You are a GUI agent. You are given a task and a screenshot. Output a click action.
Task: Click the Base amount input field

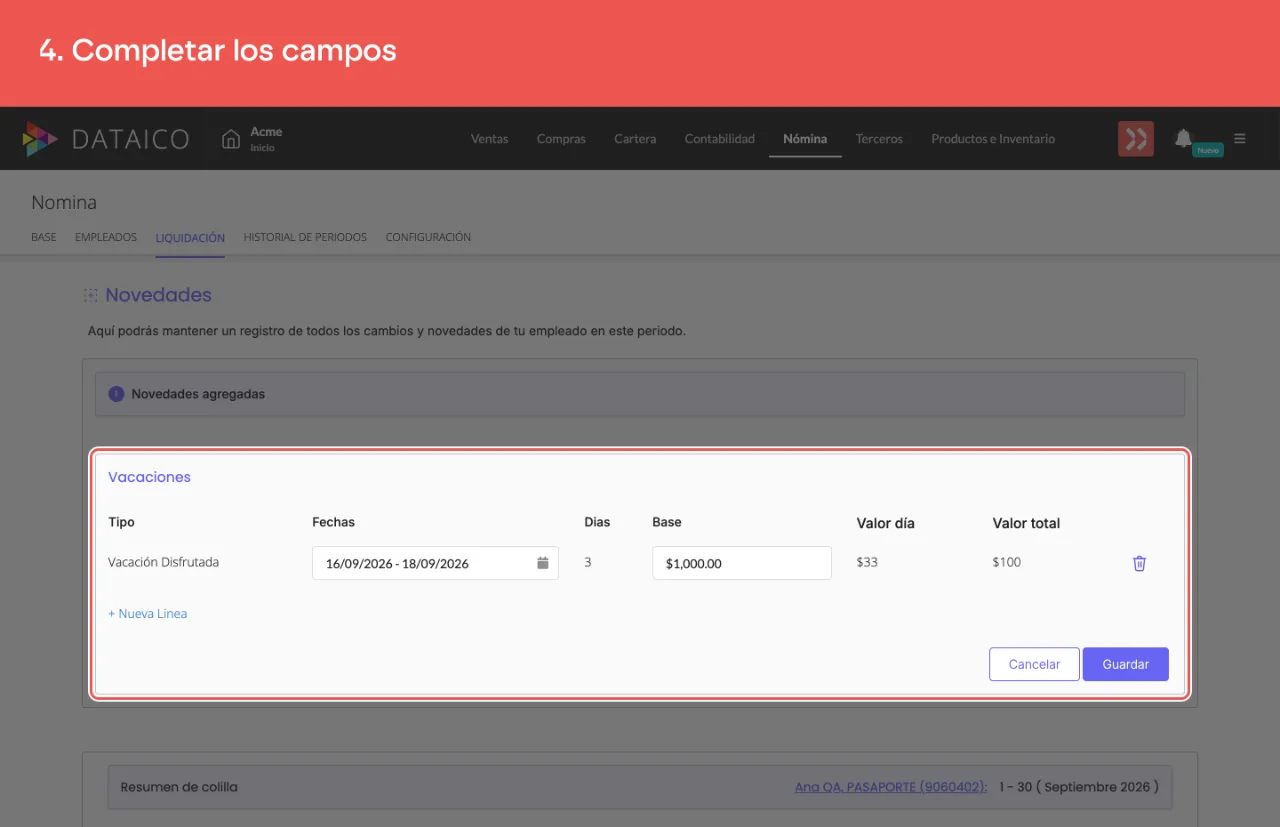tap(742, 563)
